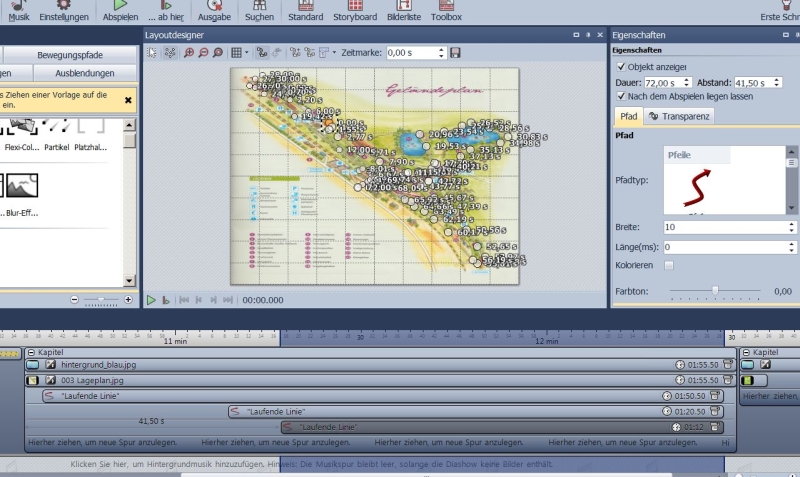Save the Zeitmarke with the disk icon

456,52
